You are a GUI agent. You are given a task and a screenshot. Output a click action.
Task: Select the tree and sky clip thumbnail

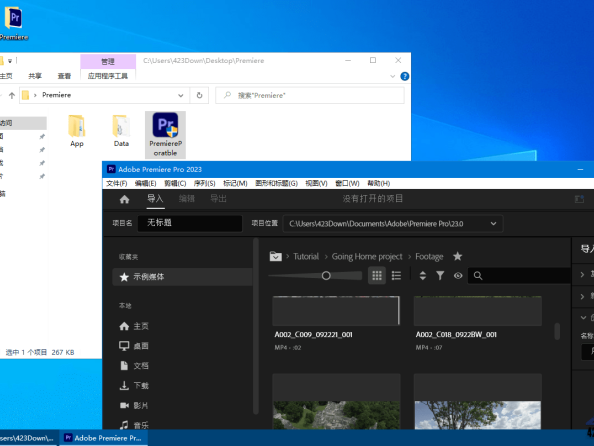point(478,402)
